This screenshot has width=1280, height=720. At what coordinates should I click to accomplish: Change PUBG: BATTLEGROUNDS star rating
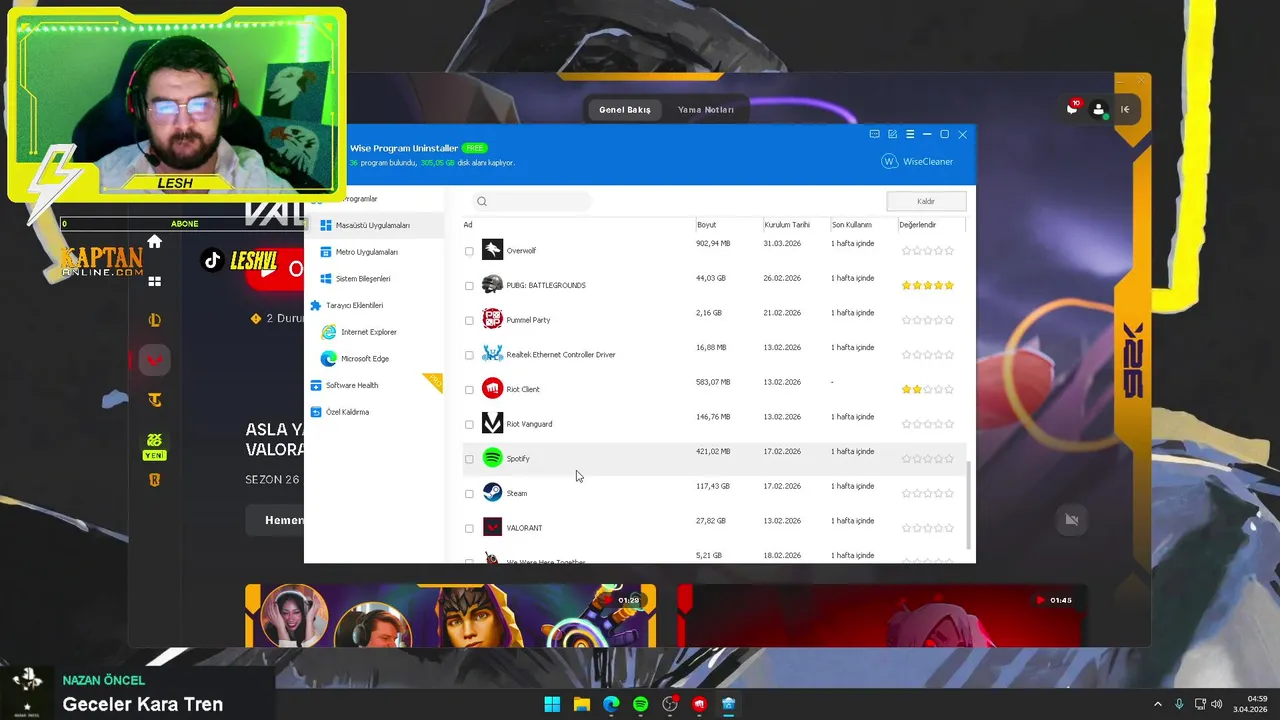928,285
